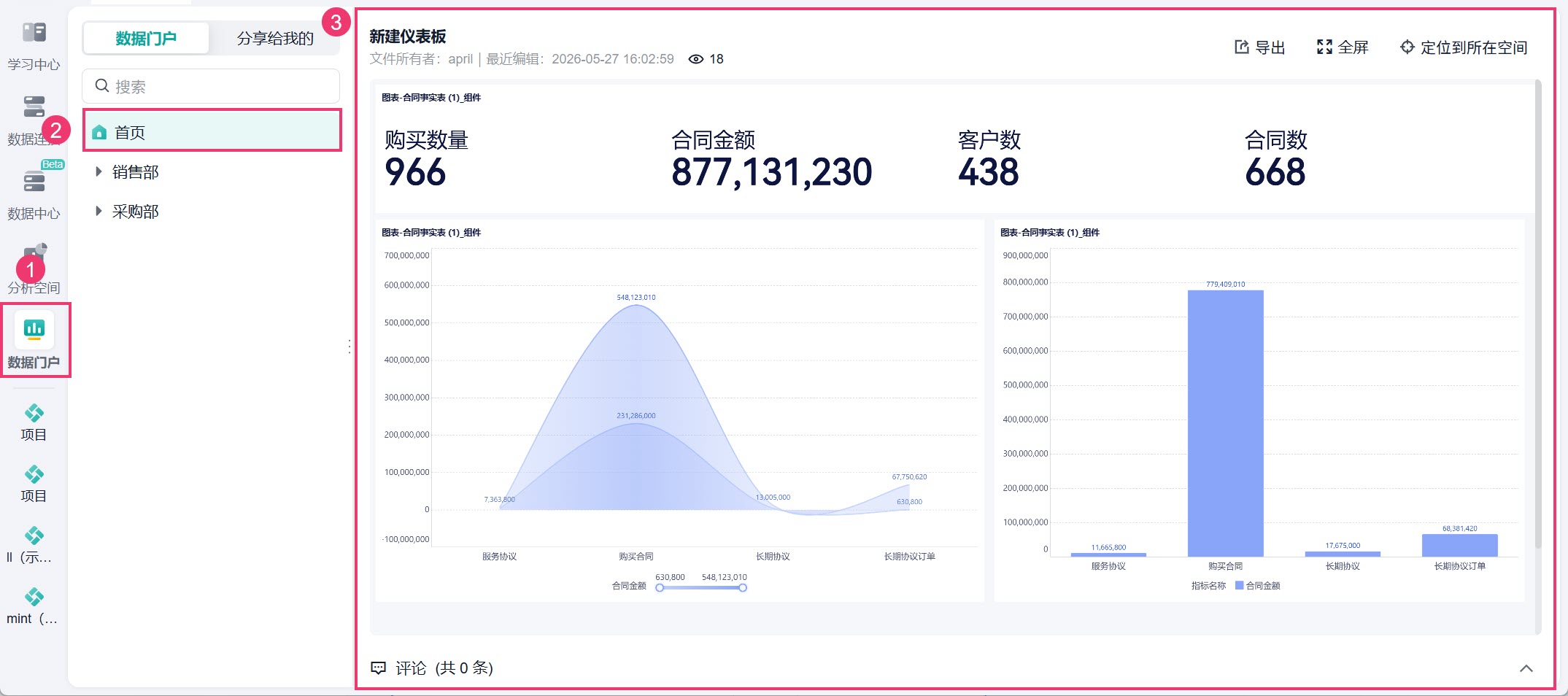This screenshot has height=696, width=1568.
Task: Click the search magnifier icon
Action: 102,86
